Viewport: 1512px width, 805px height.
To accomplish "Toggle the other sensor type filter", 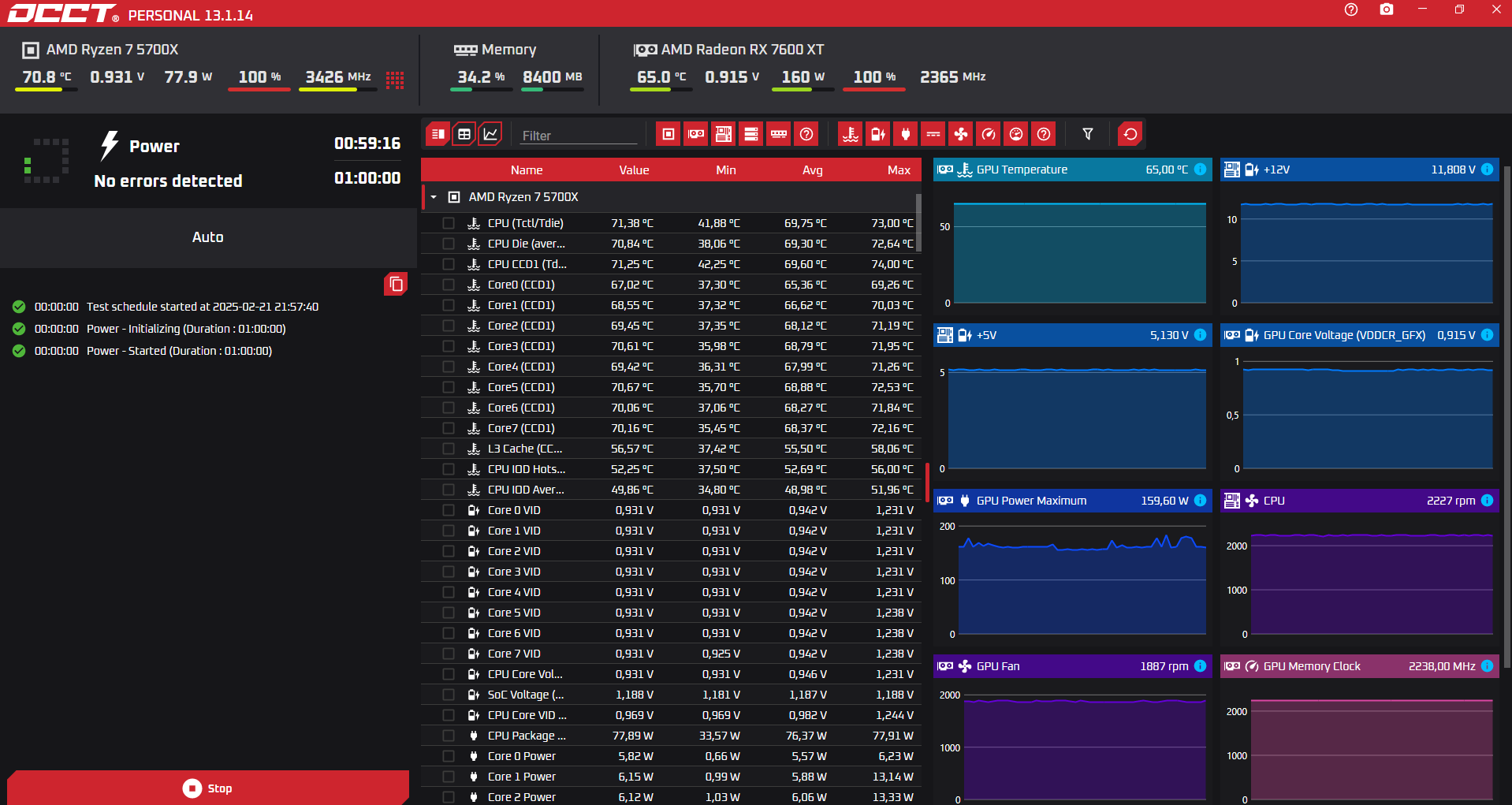I will pyautogui.click(x=1044, y=134).
